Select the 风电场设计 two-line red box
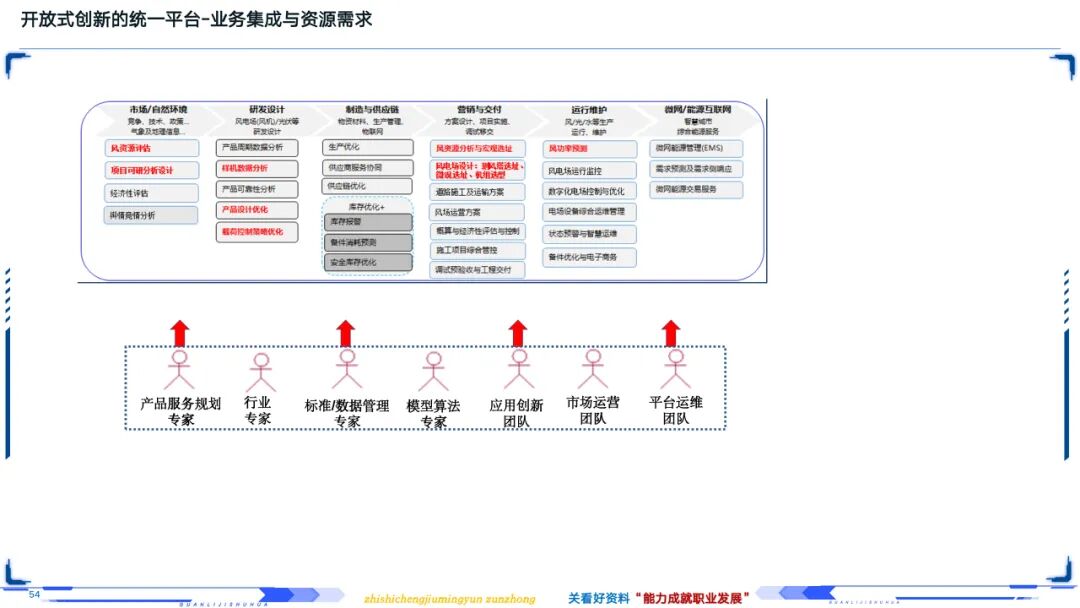The height and width of the screenshot is (608, 1080). tap(477, 171)
